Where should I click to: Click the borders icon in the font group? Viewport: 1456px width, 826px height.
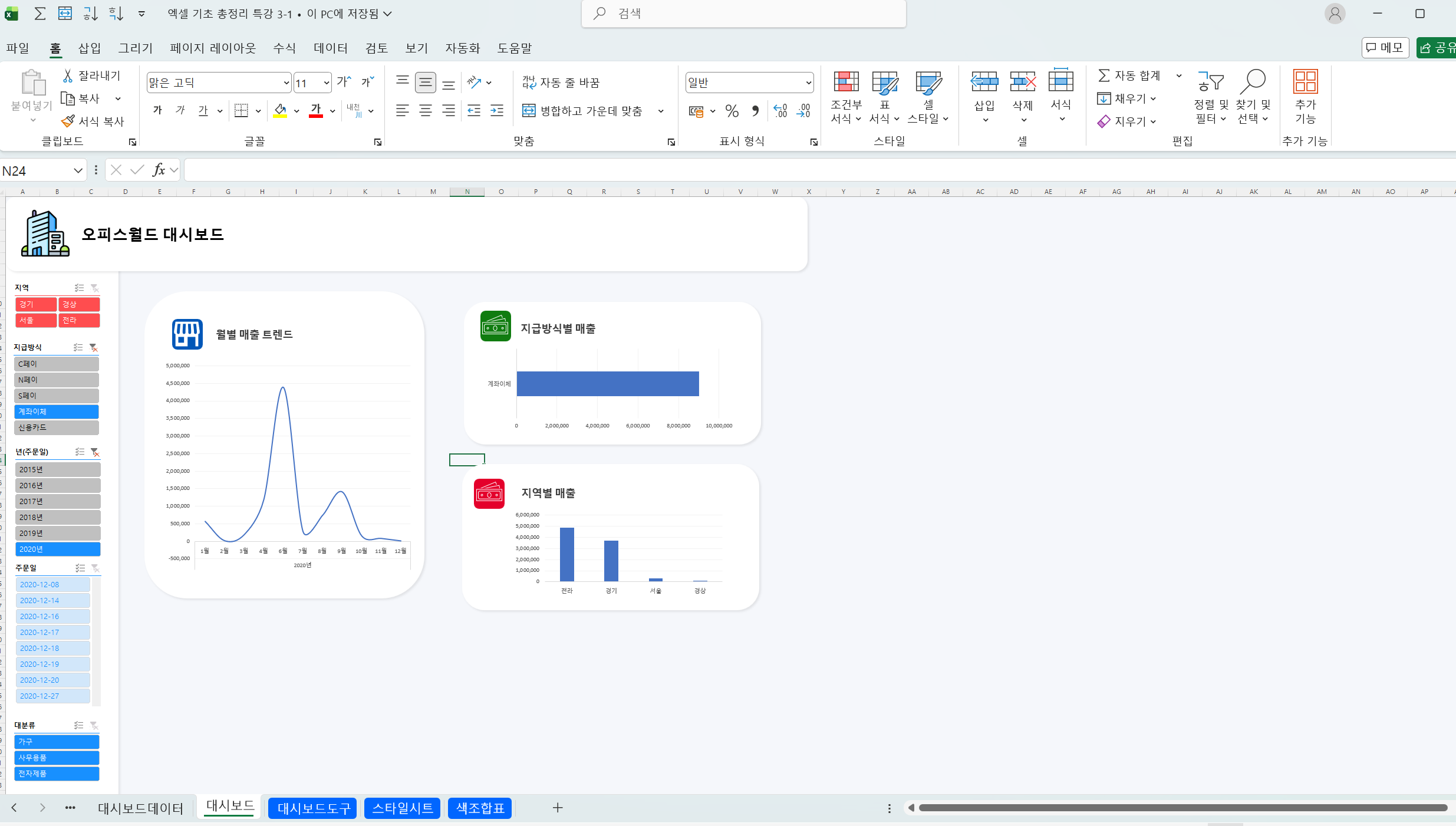(241, 110)
